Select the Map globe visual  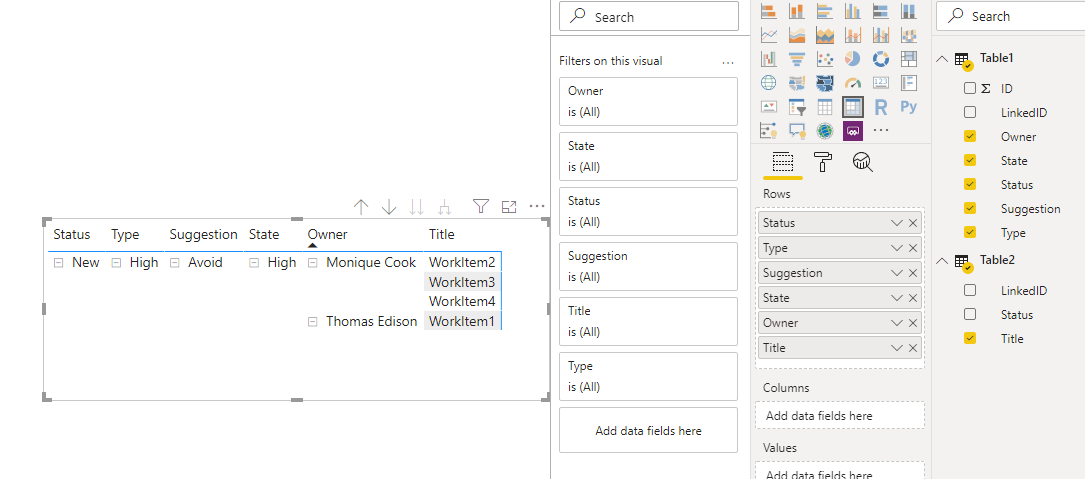point(769,83)
